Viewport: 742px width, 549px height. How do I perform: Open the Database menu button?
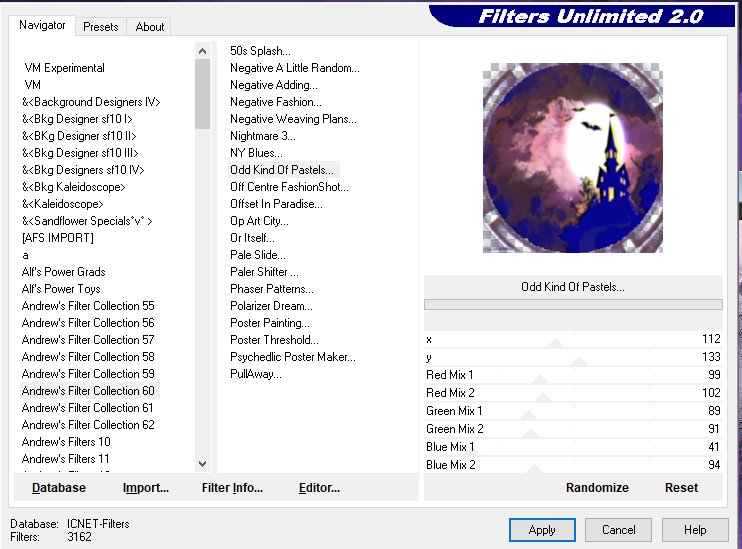[x=59, y=488]
